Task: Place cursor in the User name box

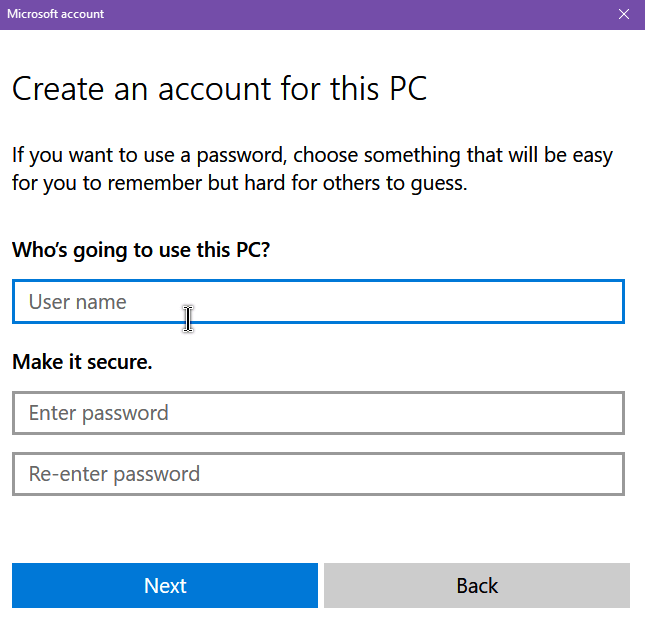Action: pyautogui.click(x=318, y=301)
